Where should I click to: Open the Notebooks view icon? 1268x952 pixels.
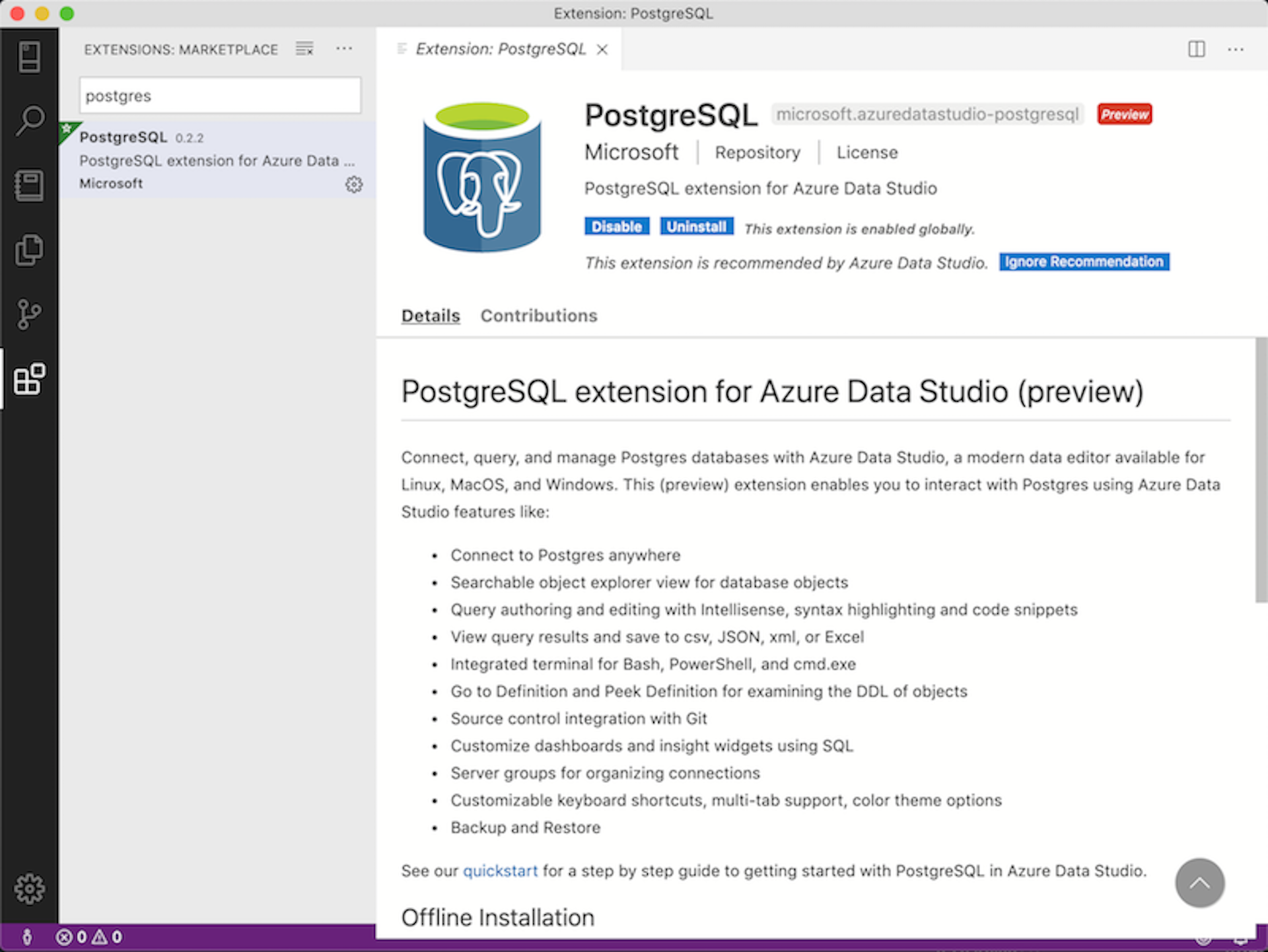point(30,185)
